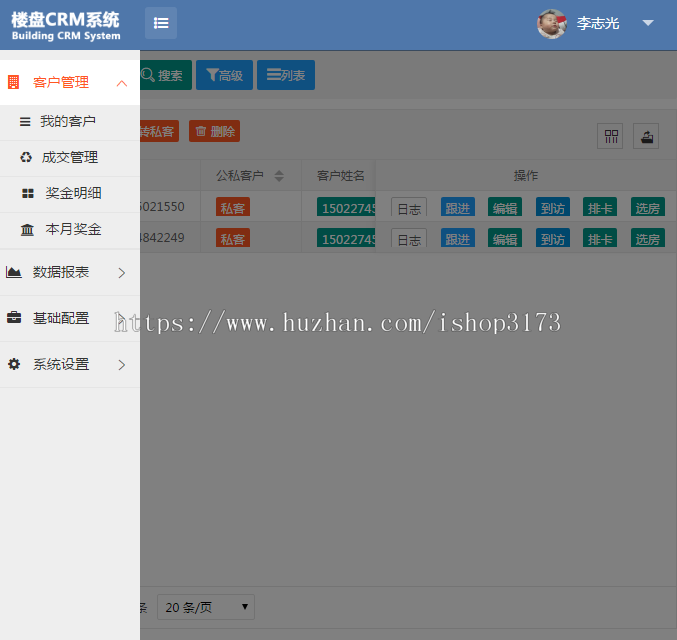Click 日志 button in first row
Screen dimensions: 677x640
408,208
